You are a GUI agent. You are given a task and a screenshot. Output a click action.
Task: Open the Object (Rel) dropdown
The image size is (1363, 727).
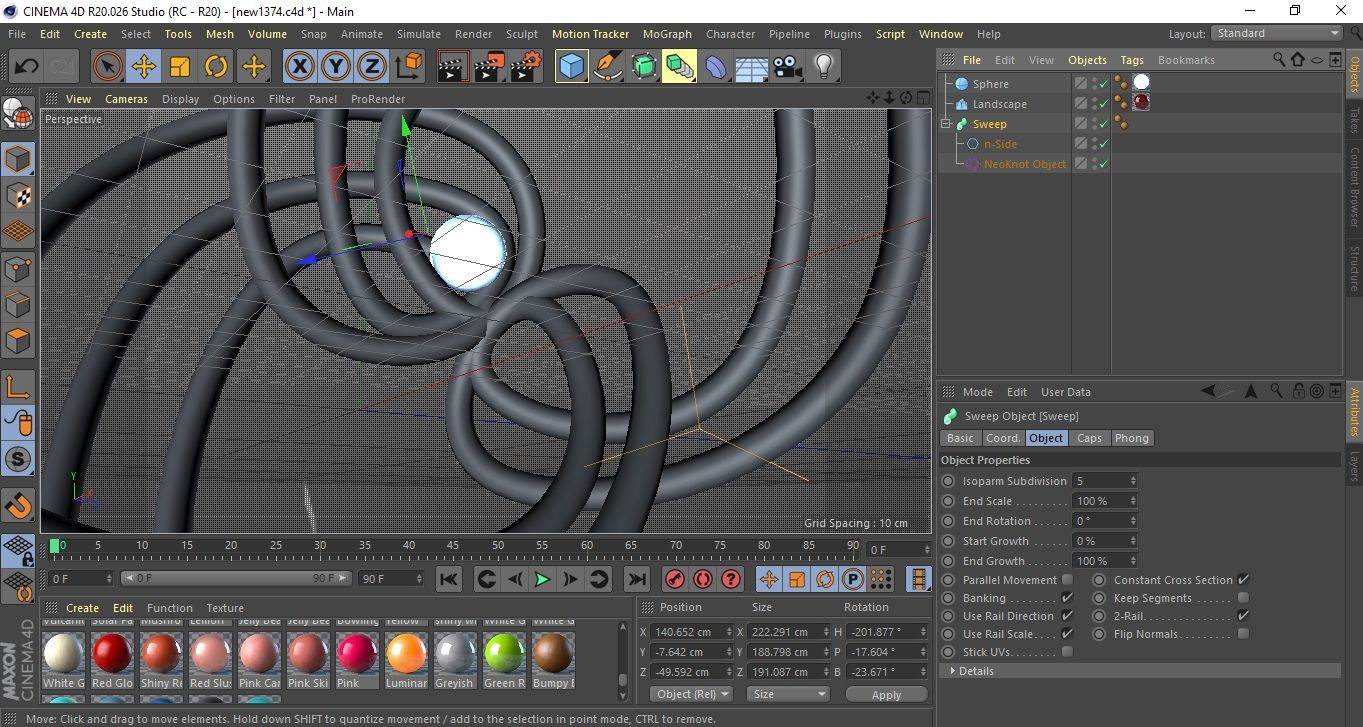click(691, 694)
